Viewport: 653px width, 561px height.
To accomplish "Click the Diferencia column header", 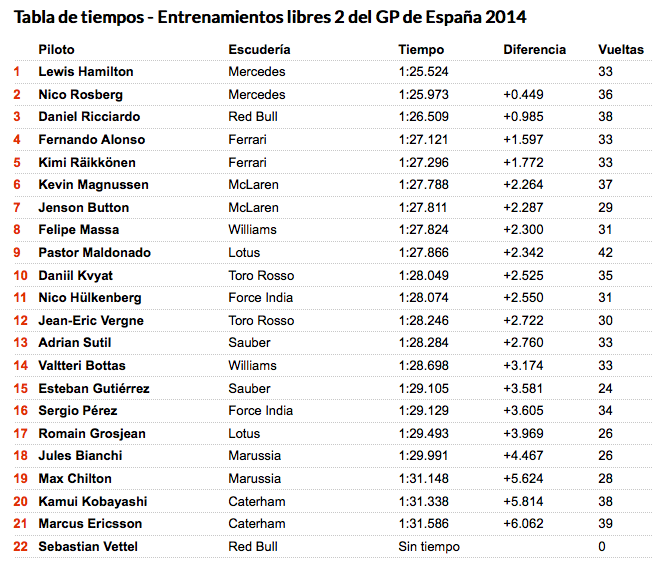I will click(x=534, y=50).
